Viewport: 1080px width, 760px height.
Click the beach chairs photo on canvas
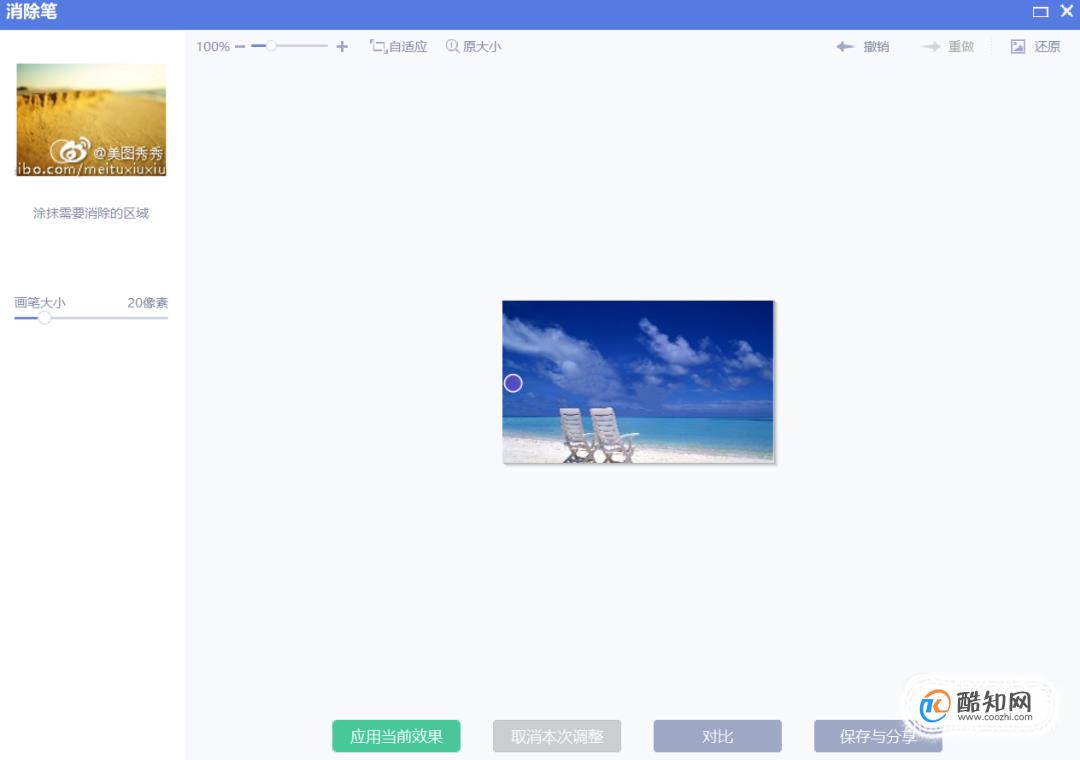638,382
